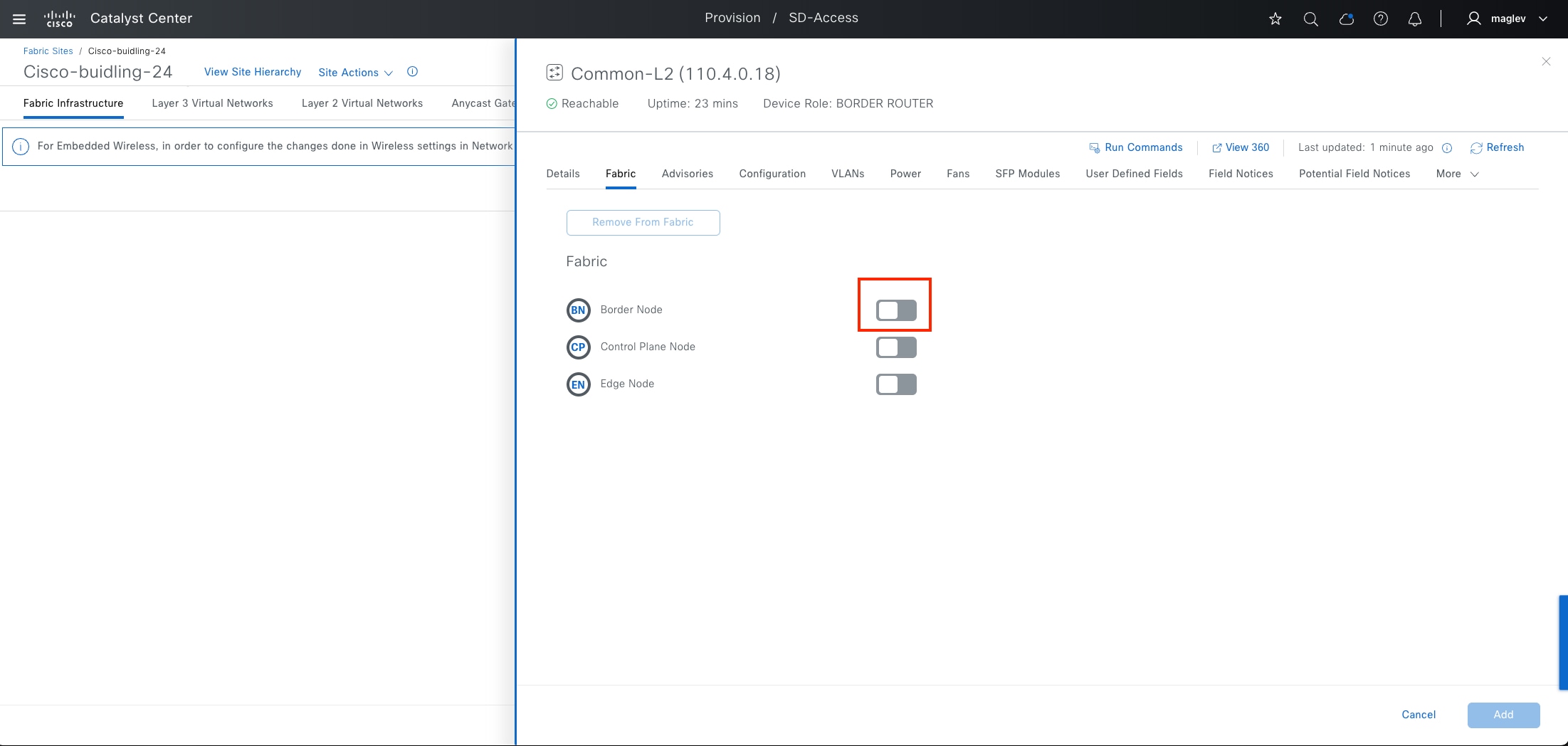This screenshot has height=746, width=1568.
Task: Click the info icon beside Site Actions
Action: tap(412, 72)
